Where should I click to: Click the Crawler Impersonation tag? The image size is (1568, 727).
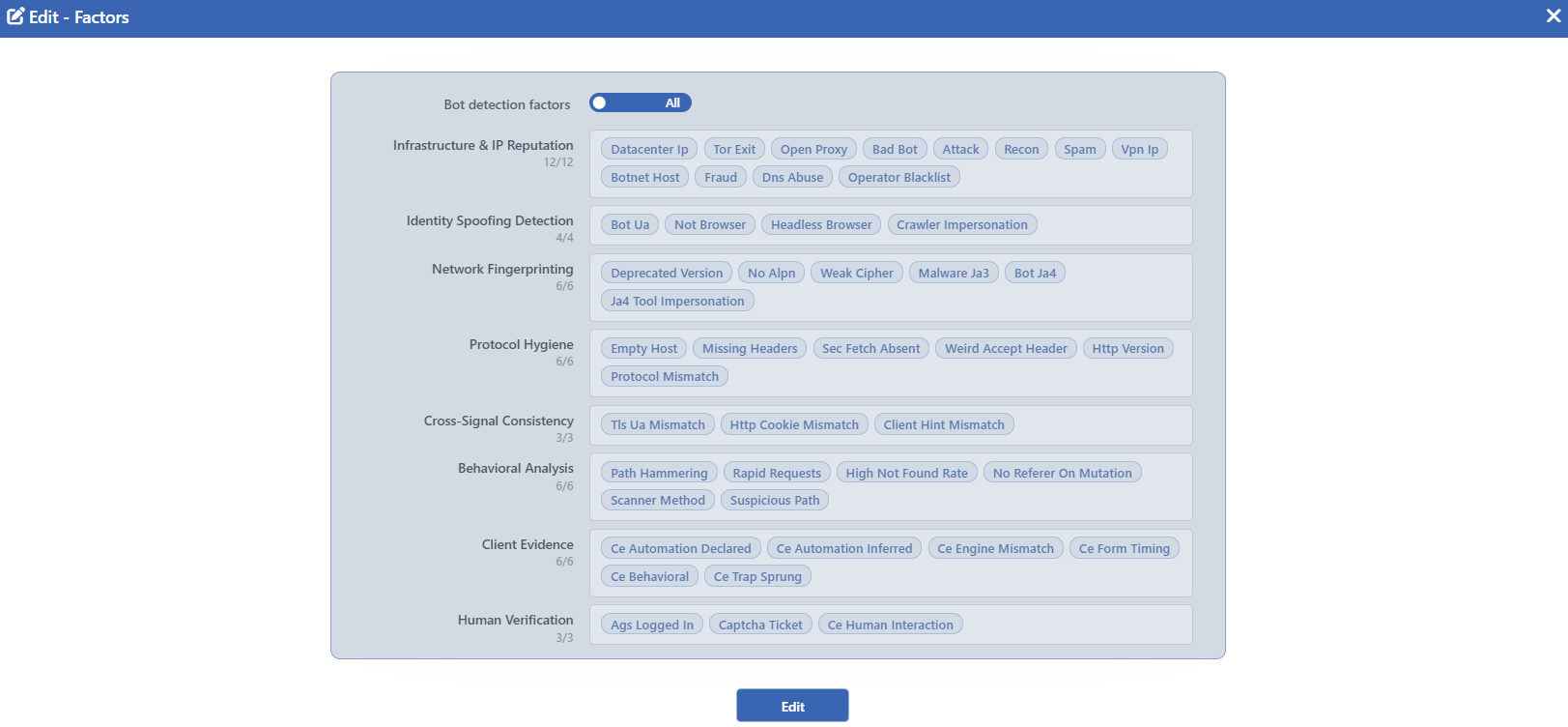point(962,224)
